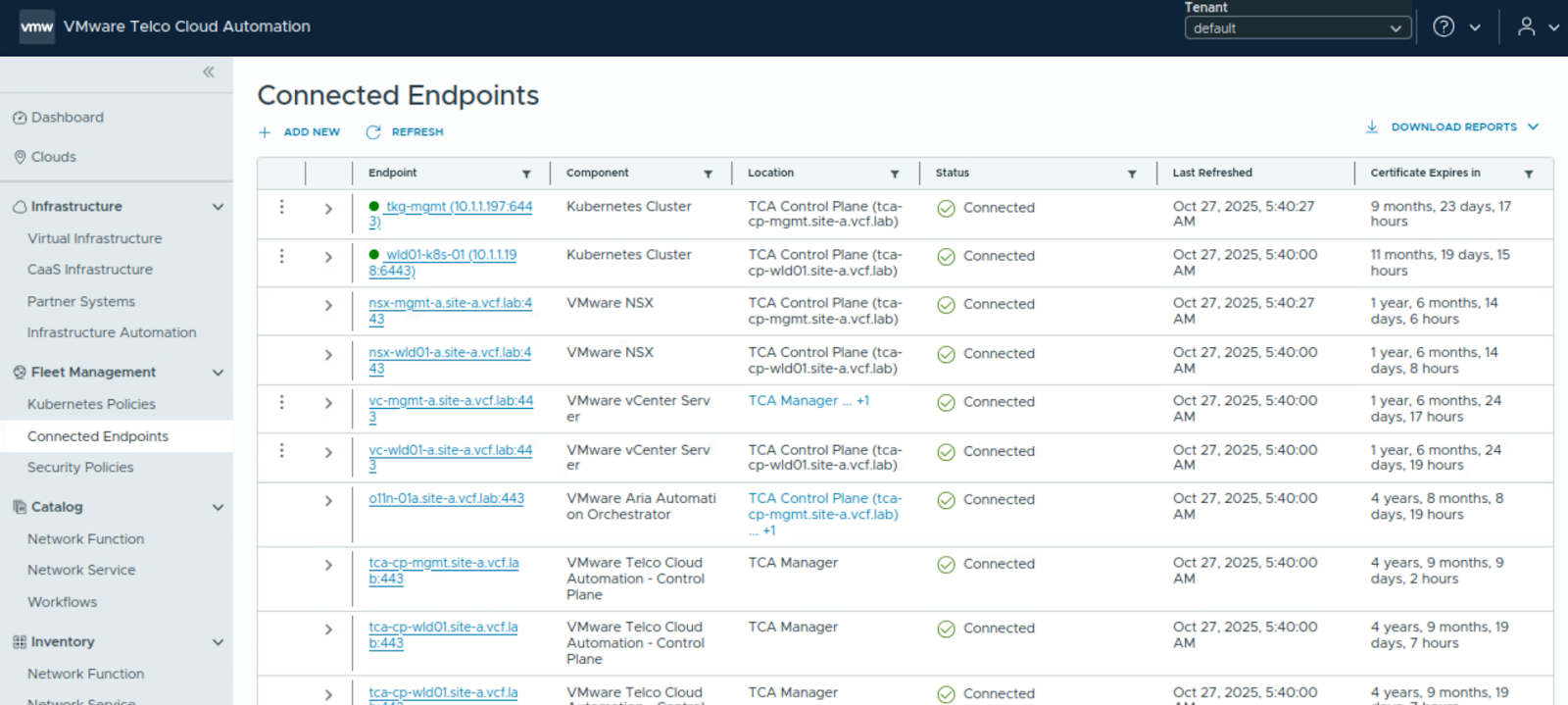Image resolution: width=1568 pixels, height=705 pixels.
Task: Expand the tkg-mgmt endpoint row
Action: click(x=328, y=209)
